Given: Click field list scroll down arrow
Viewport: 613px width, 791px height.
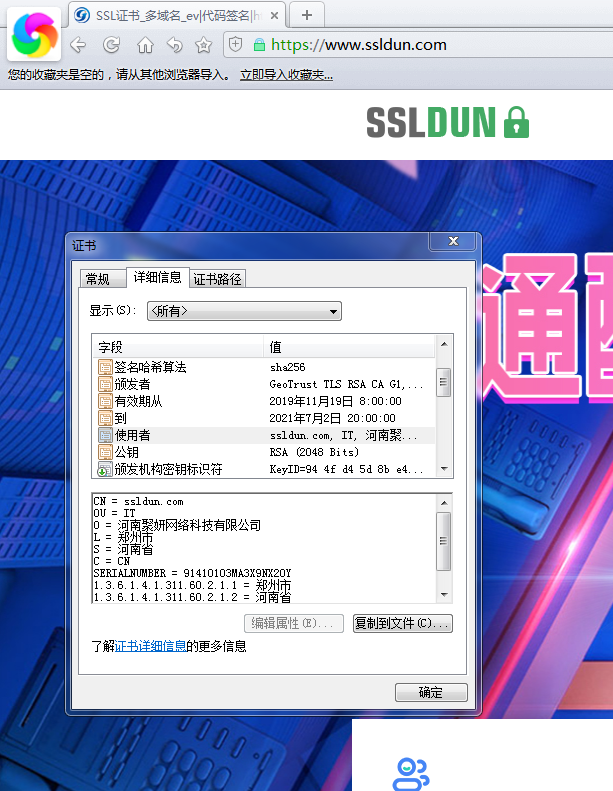Looking at the screenshot, I should click(x=444, y=469).
